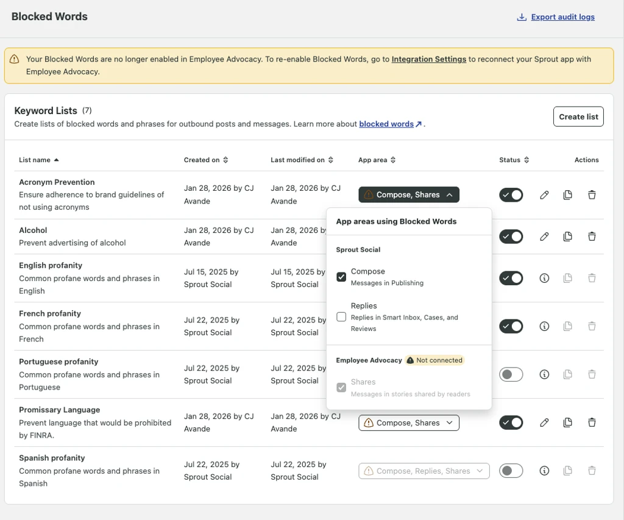Image resolution: width=624 pixels, height=520 pixels.
Task: Click the Sprout Social section label in popup
Action: (x=358, y=250)
